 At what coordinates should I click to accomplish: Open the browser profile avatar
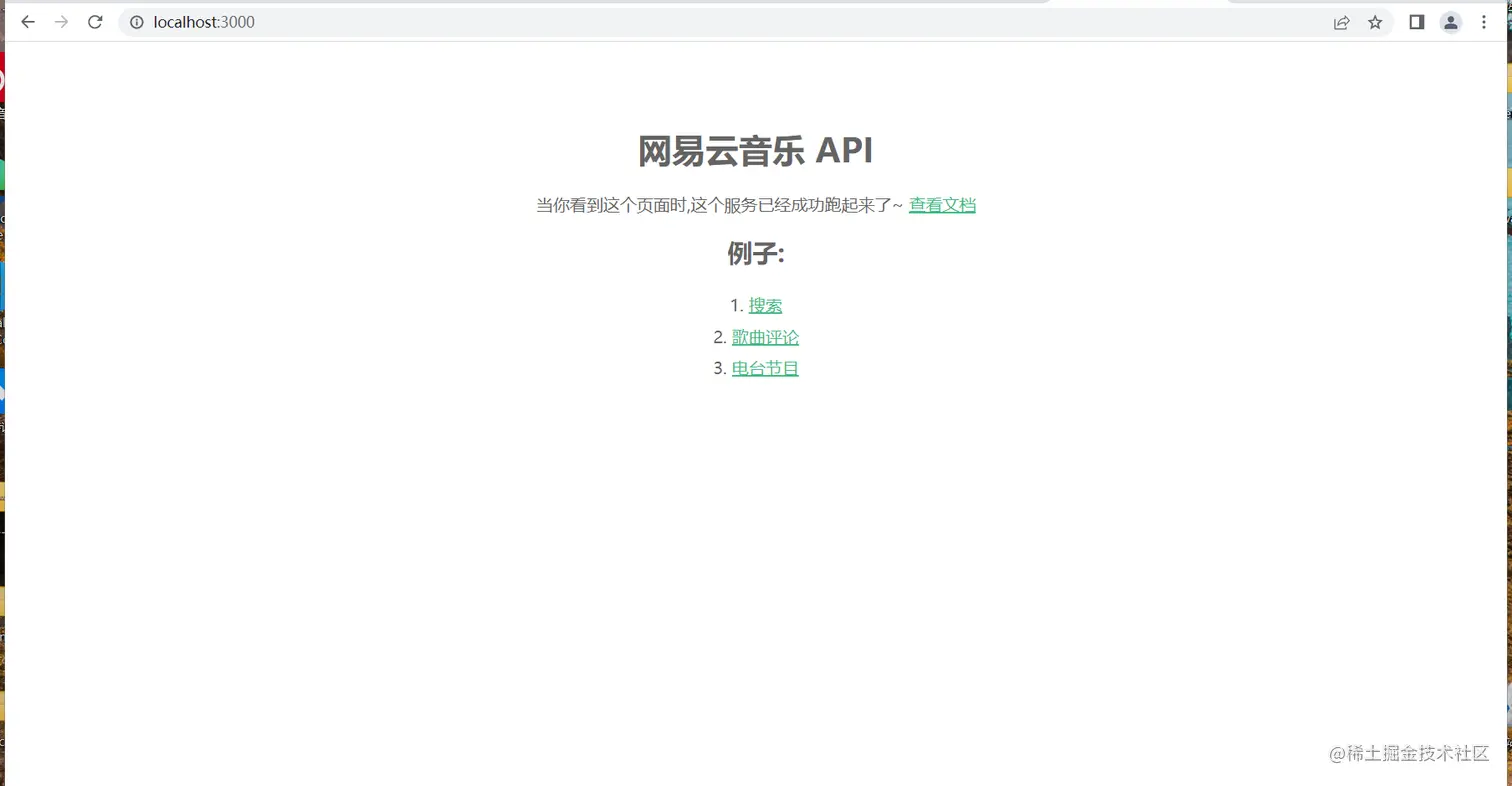1451,22
